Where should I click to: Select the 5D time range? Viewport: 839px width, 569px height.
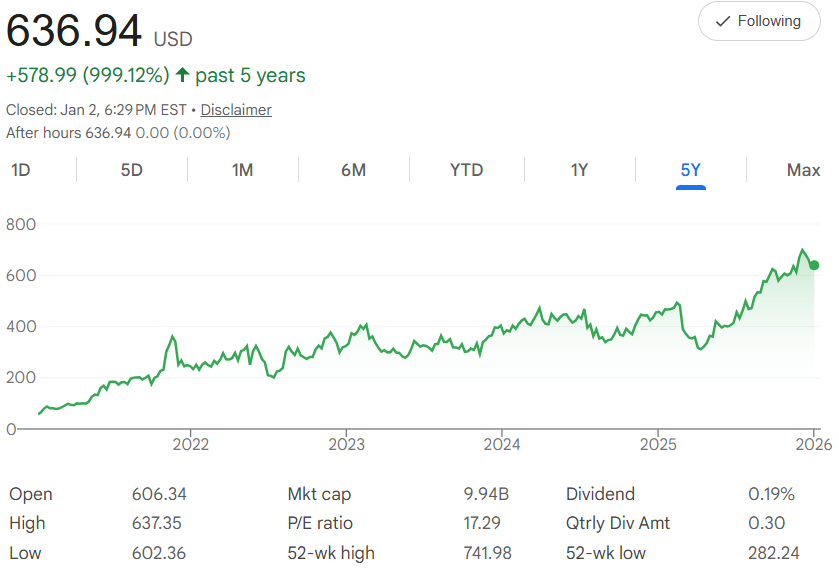click(x=132, y=170)
